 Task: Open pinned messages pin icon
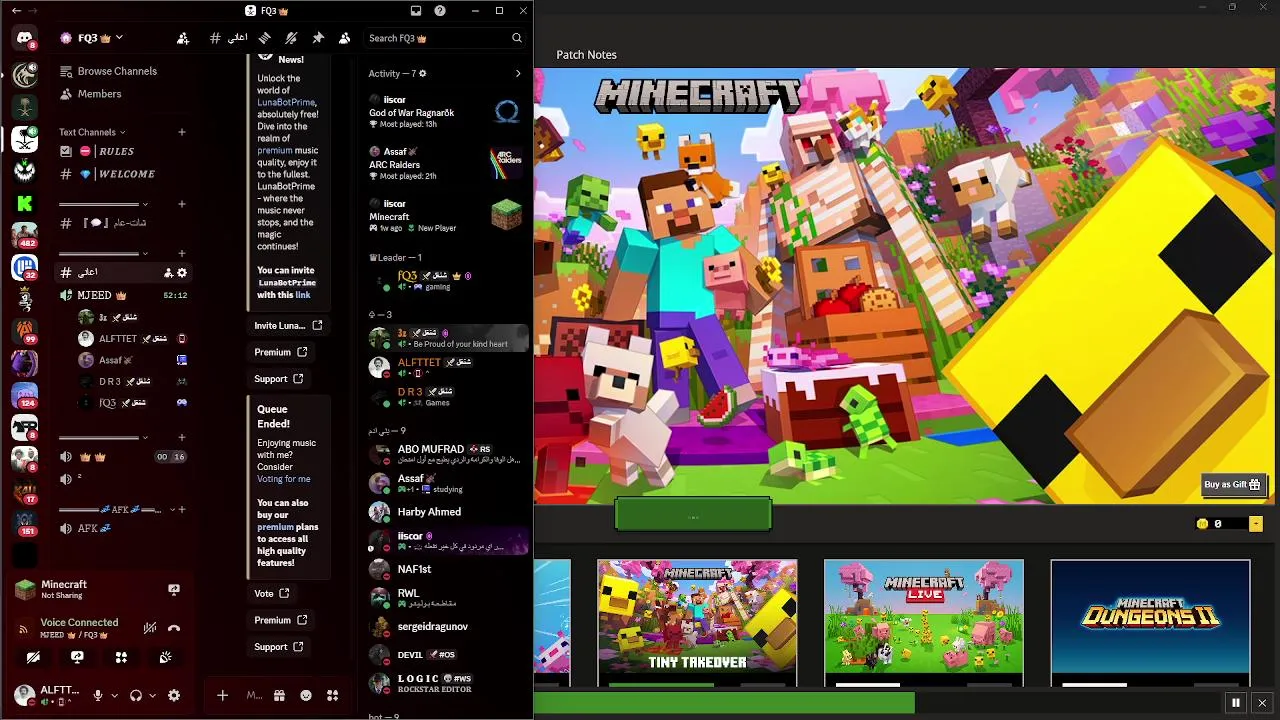pos(318,38)
